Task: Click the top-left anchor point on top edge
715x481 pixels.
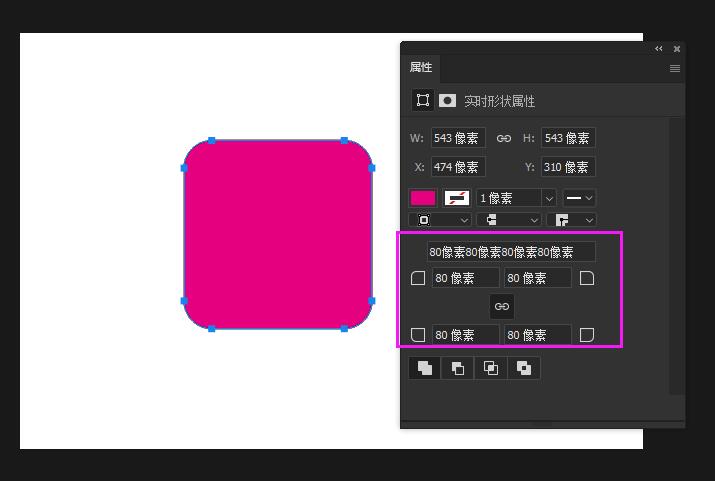Action: coord(212,140)
